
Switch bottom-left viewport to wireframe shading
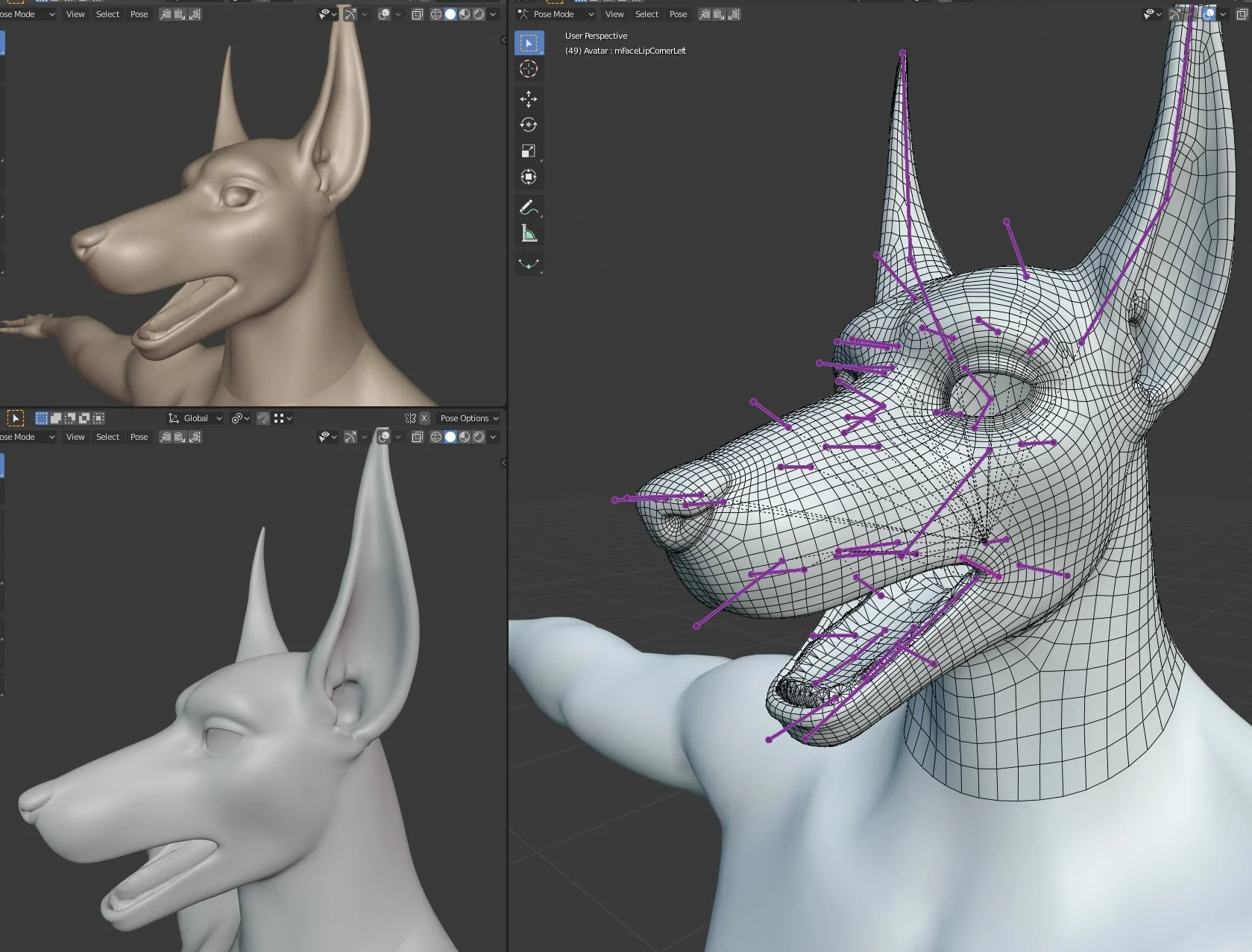436,437
